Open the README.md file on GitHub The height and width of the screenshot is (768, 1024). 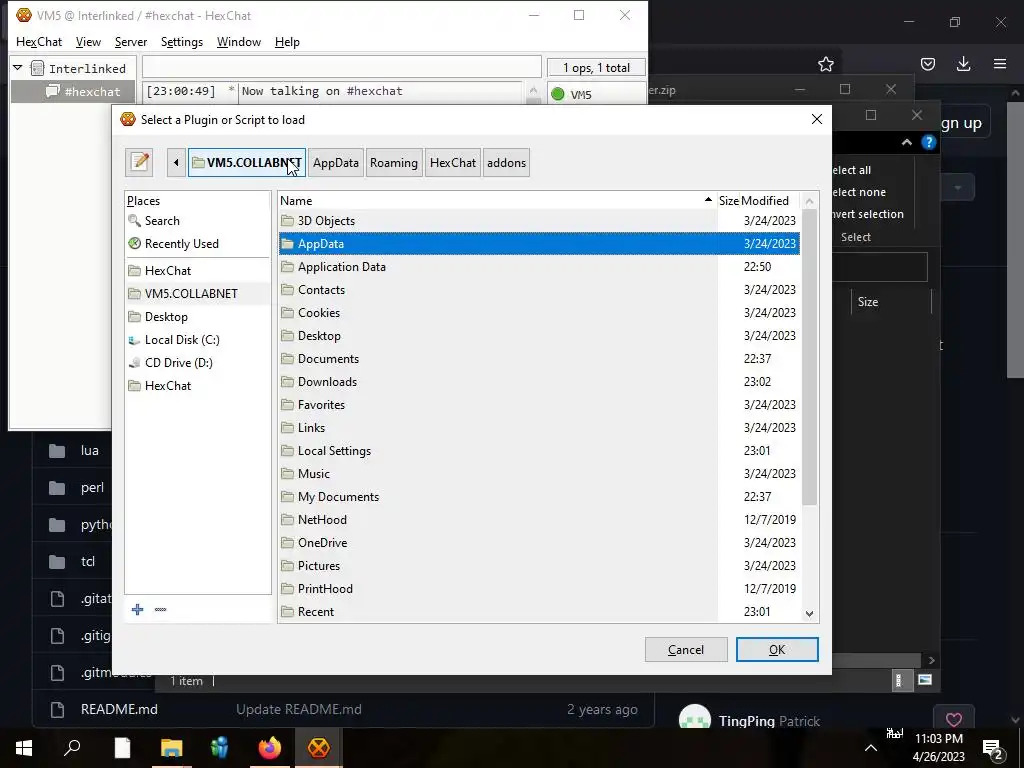pyautogui.click(x=119, y=709)
